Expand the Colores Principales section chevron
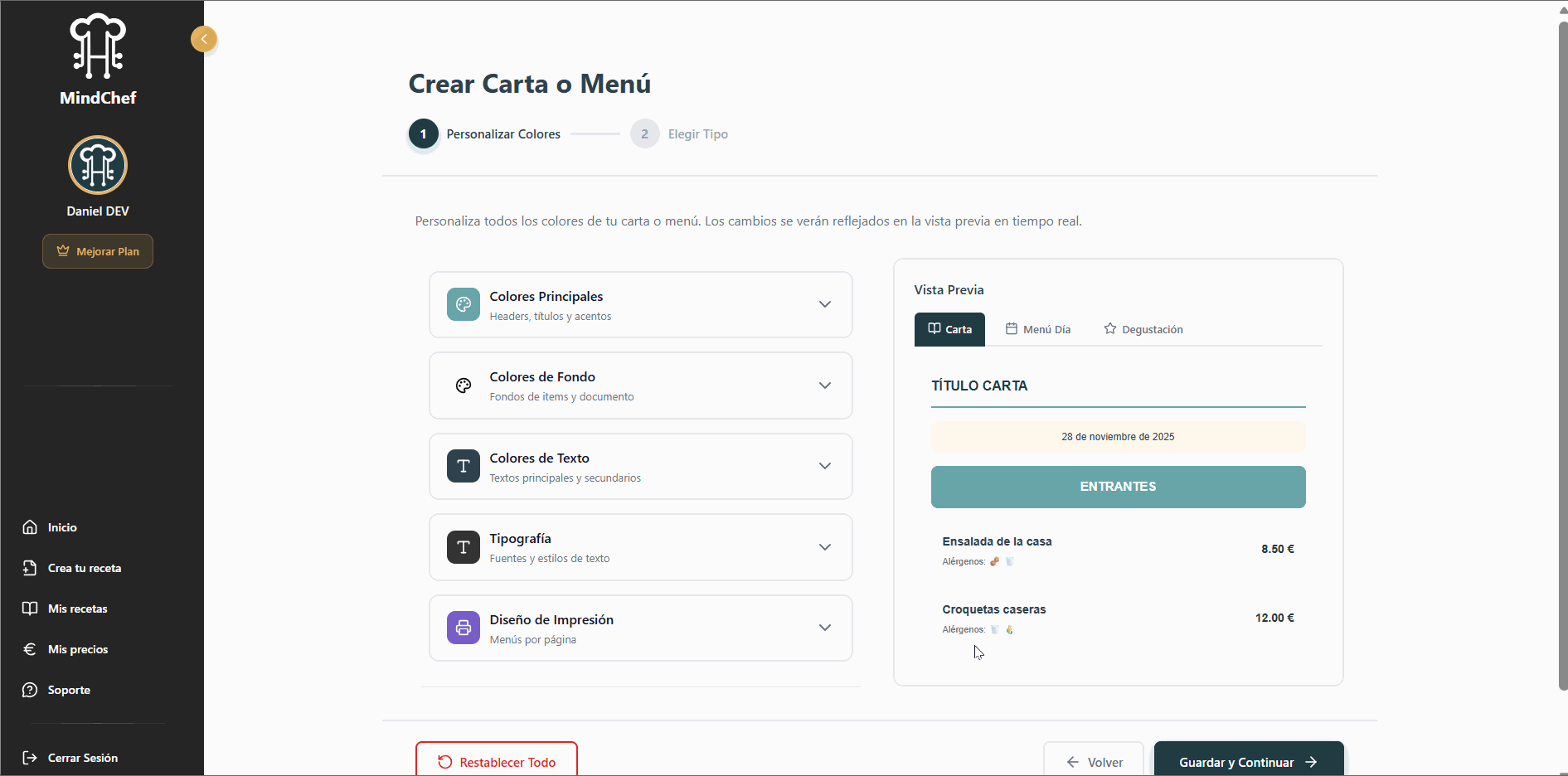 point(825,304)
